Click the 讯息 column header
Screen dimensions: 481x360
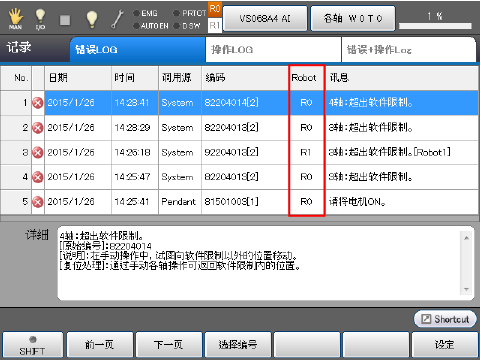402,78
